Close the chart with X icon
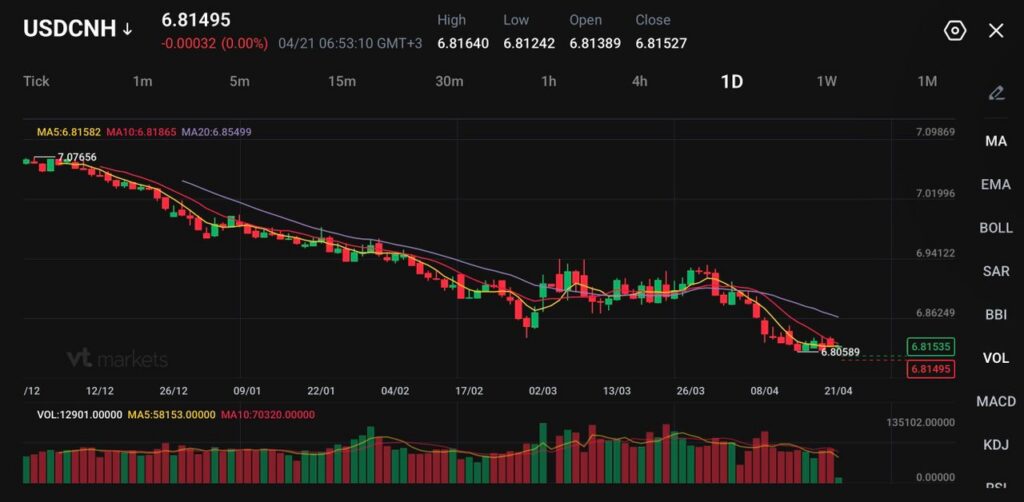This screenshot has height=502, width=1024. click(996, 31)
